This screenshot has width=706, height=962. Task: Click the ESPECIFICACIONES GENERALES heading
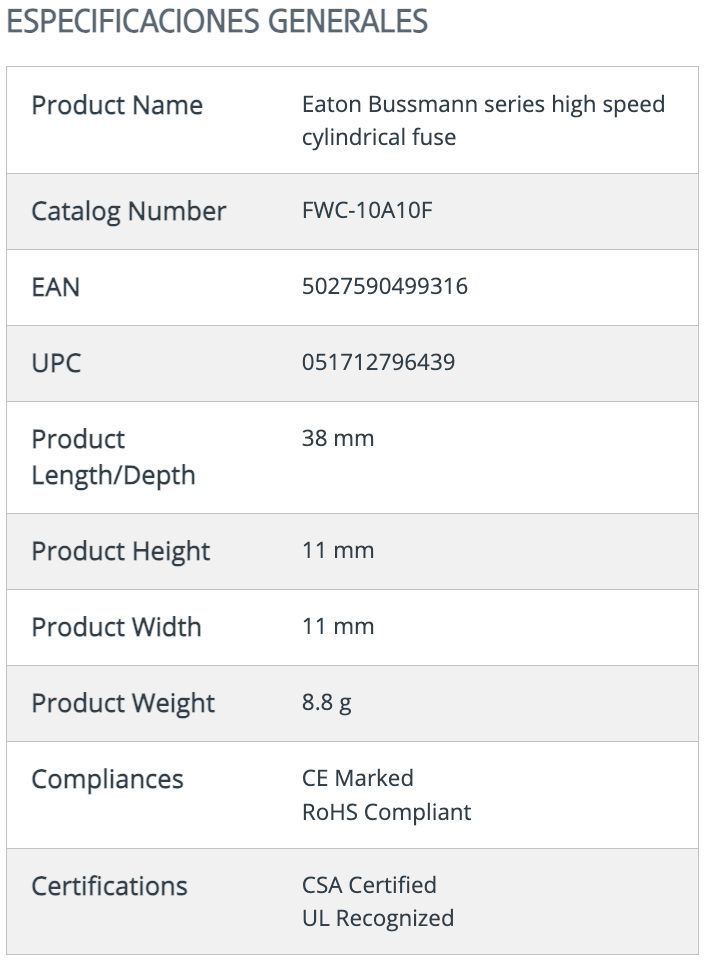coord(217,21)
